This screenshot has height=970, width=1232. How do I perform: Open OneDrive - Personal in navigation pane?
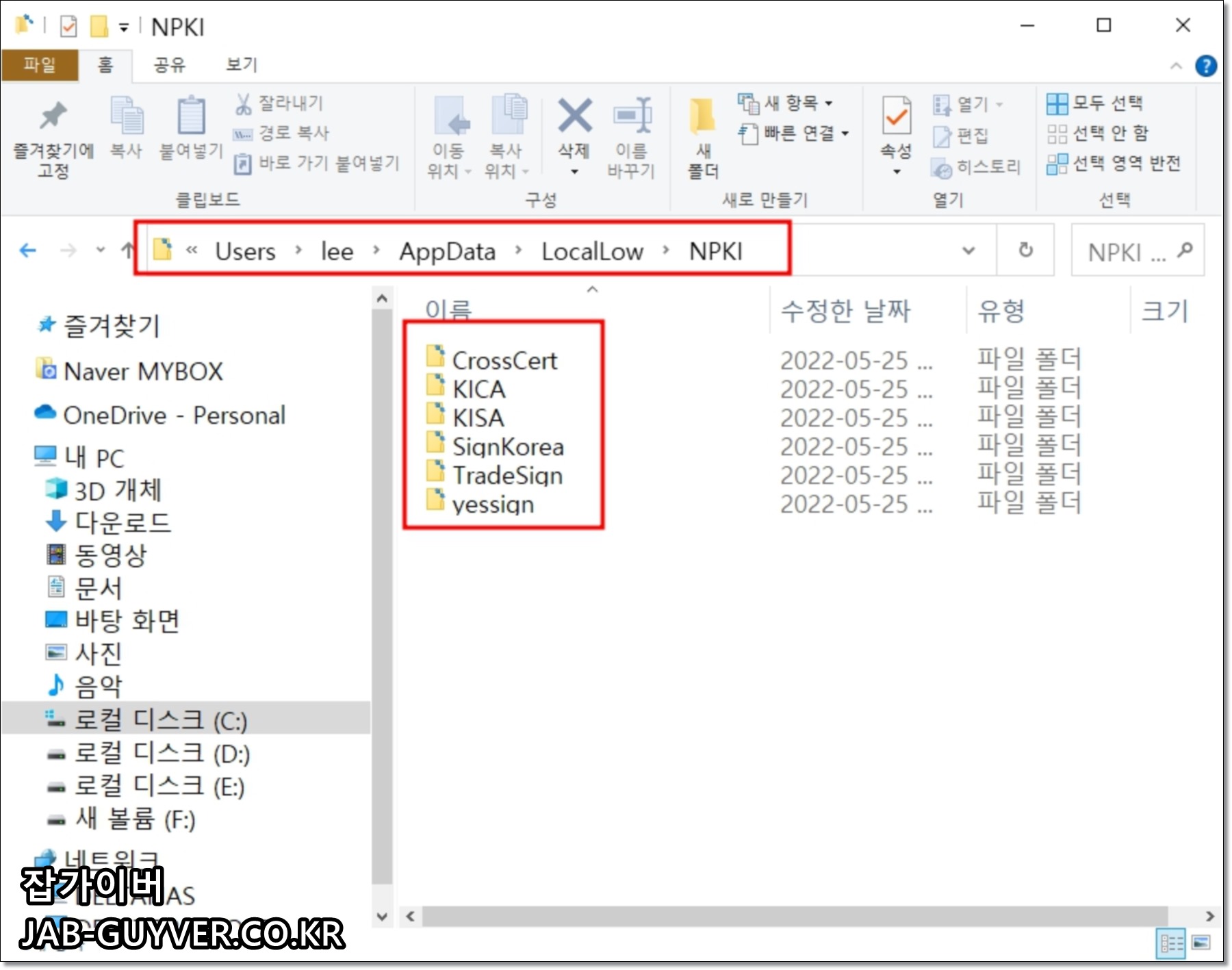(159, 415)
